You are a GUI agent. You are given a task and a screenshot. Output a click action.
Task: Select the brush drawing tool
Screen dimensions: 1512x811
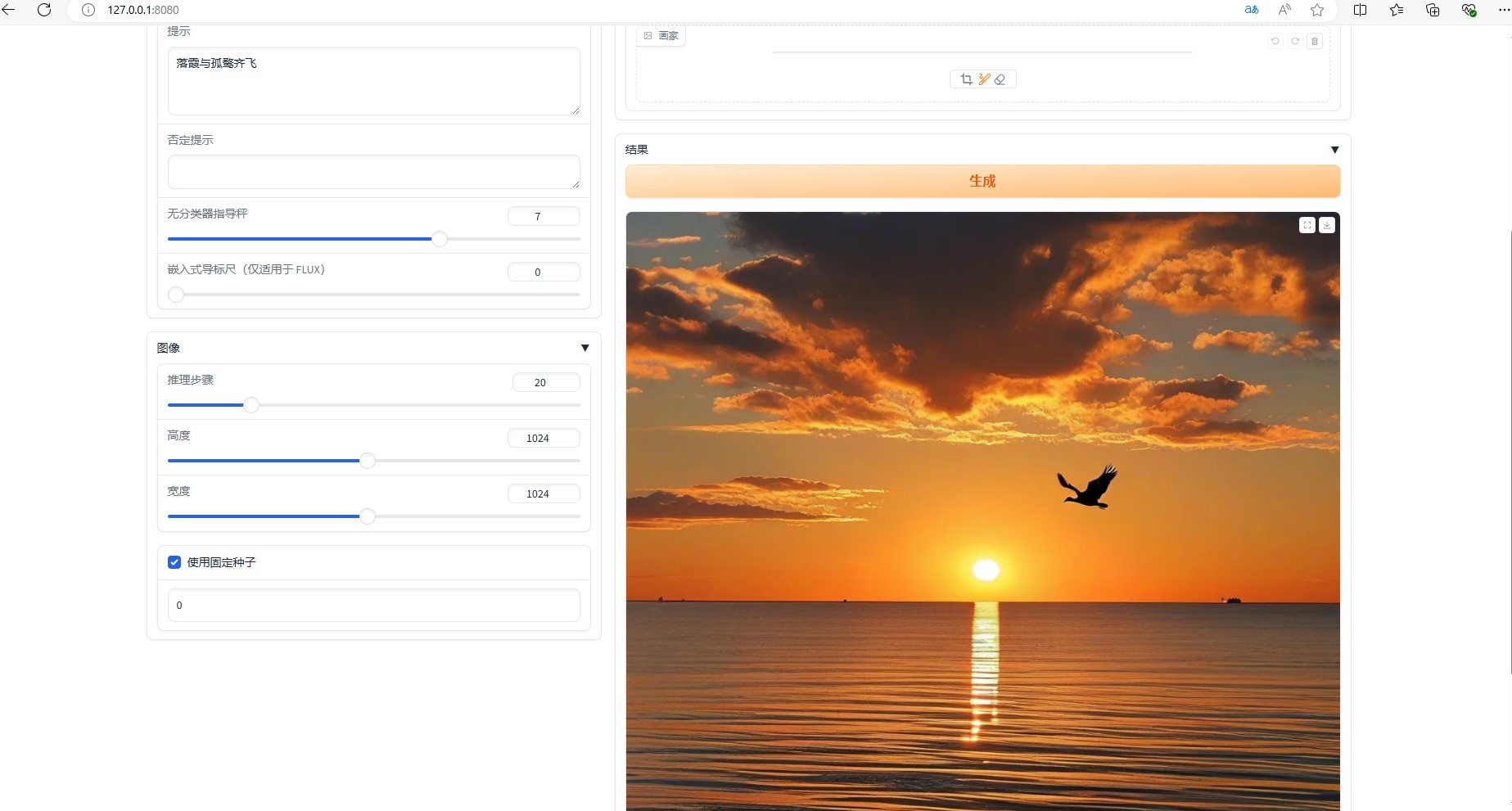(x=984, y=79)
